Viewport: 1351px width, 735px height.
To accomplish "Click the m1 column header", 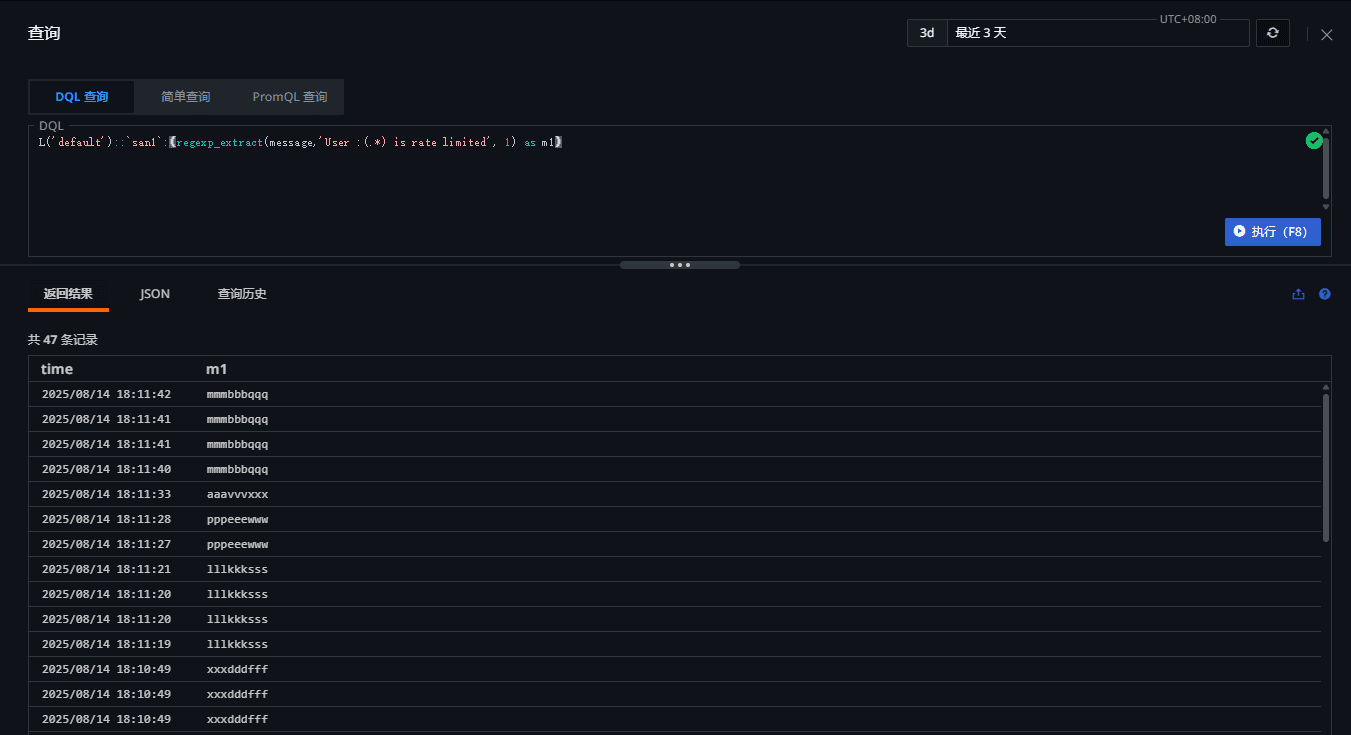I will 217,369.
